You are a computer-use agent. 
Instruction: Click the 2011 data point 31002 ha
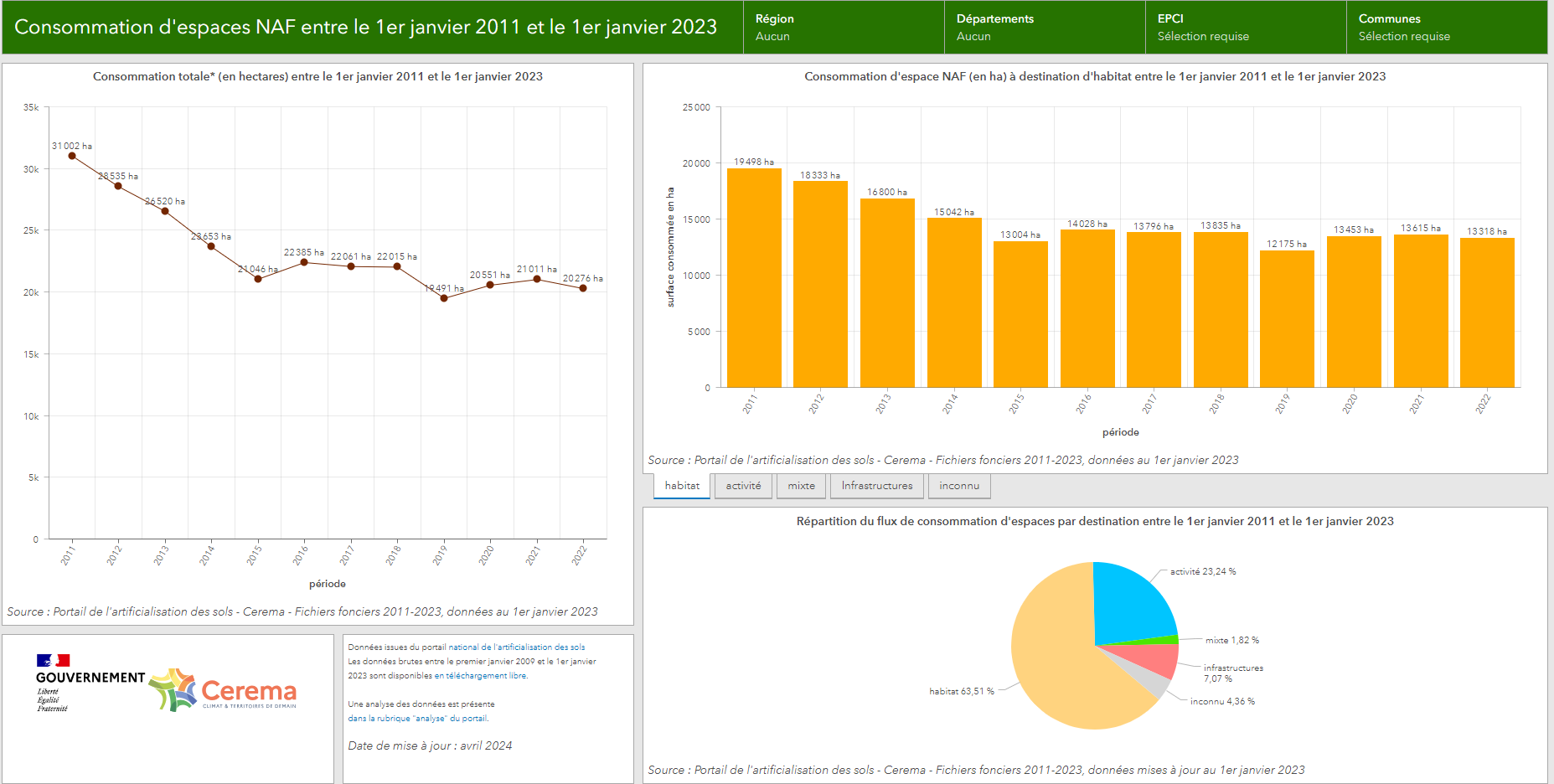pyautogui.click(x=72, y=156)
